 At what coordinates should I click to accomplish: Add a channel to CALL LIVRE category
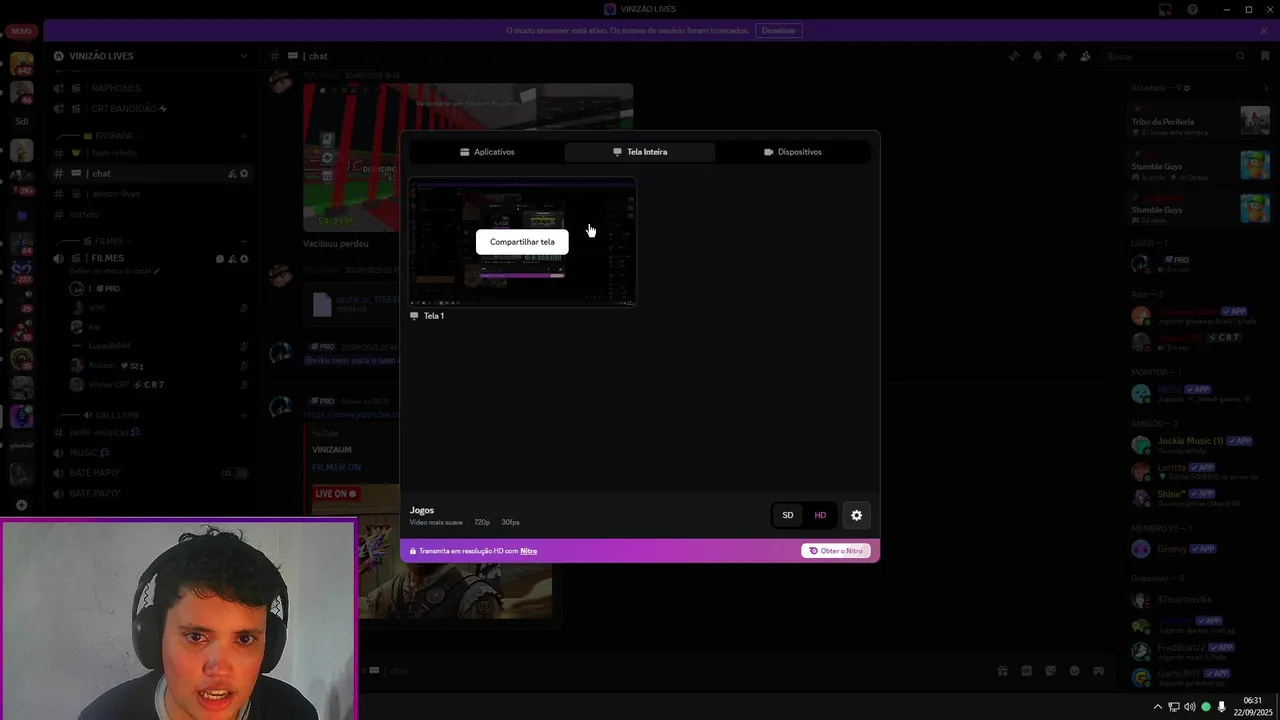tap(244, 415)
